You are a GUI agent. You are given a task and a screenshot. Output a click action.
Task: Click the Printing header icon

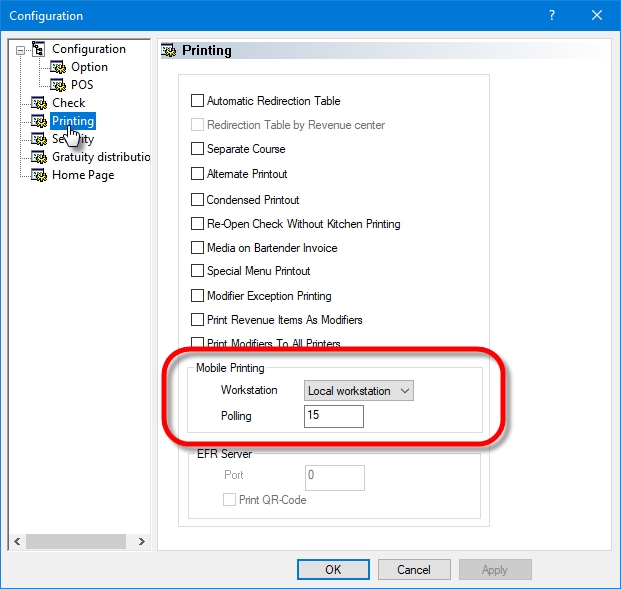click(x=170, y=50)
